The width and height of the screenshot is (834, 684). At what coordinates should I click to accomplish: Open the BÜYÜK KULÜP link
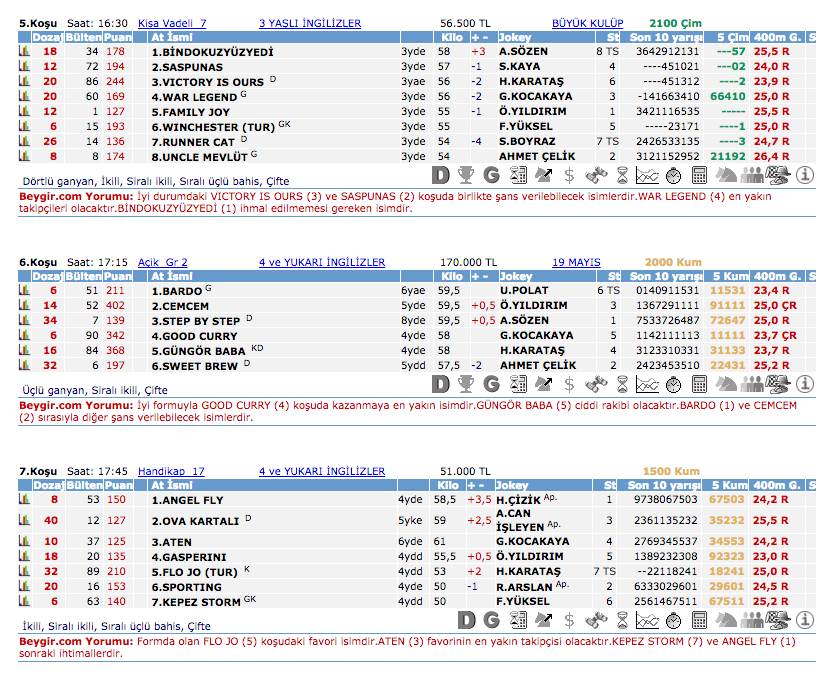point(587,23)
